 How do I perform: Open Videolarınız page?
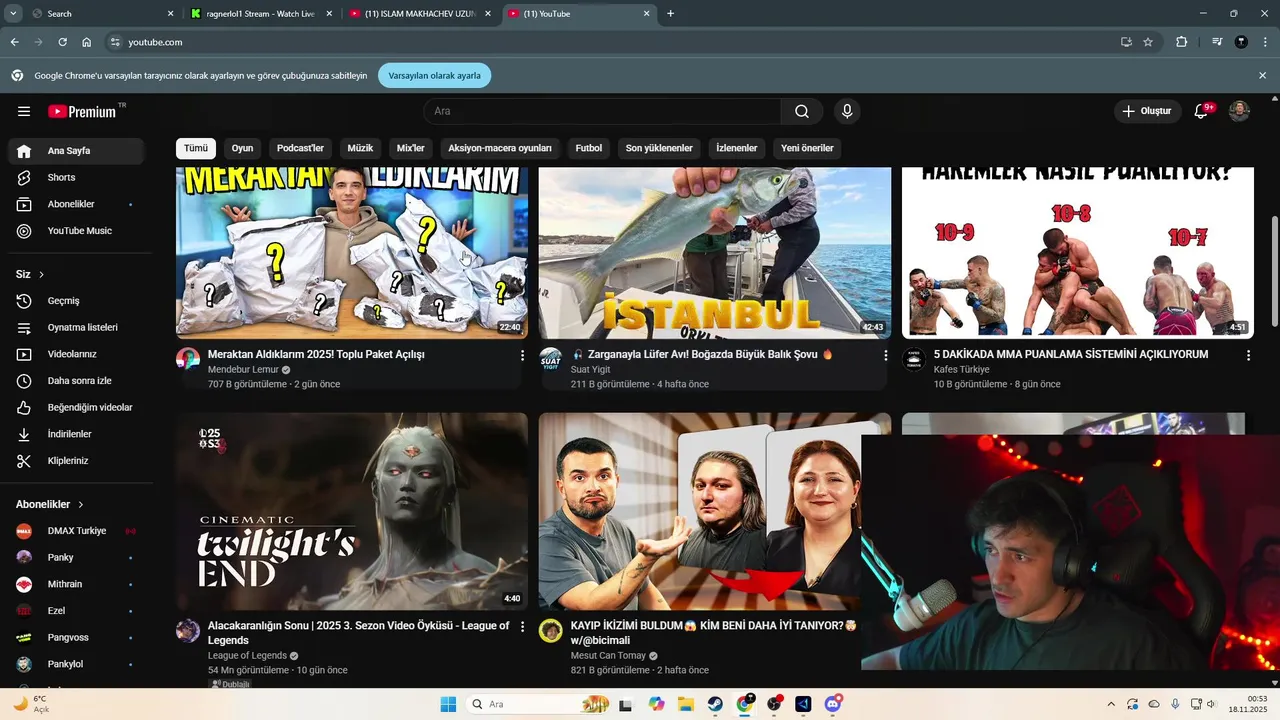[76, 354]
